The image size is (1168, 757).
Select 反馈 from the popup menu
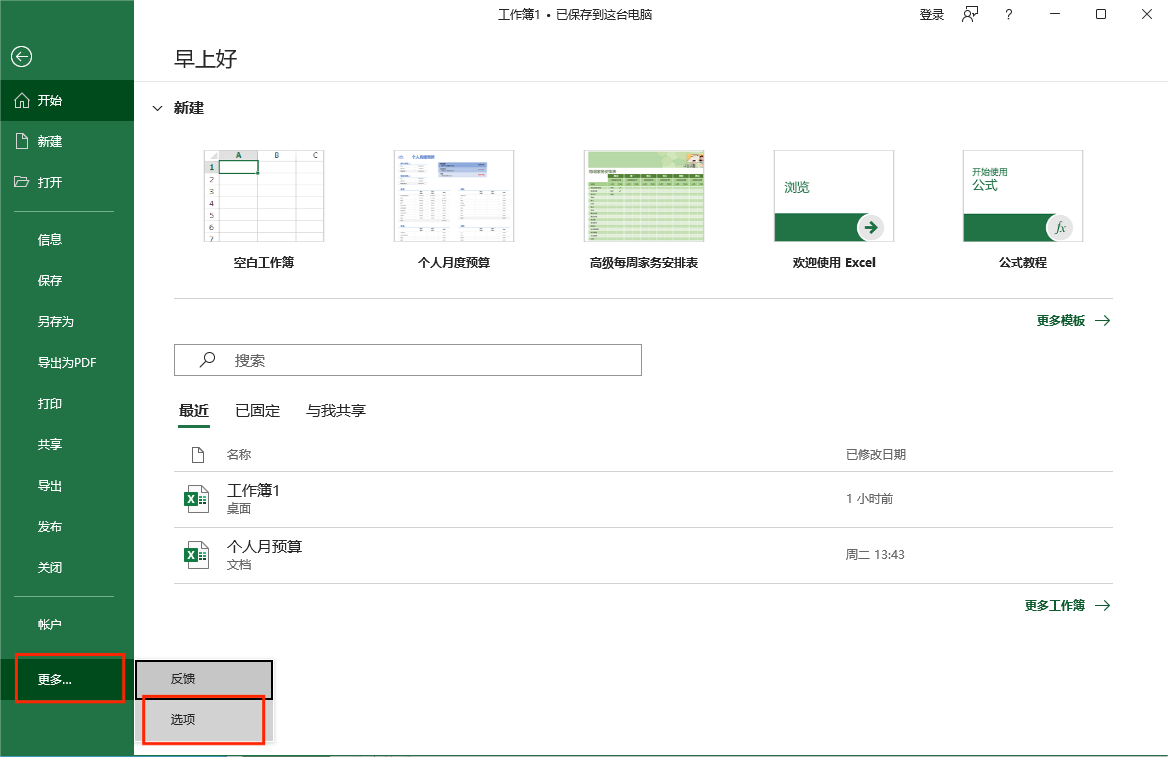click(x=184, y=679)
